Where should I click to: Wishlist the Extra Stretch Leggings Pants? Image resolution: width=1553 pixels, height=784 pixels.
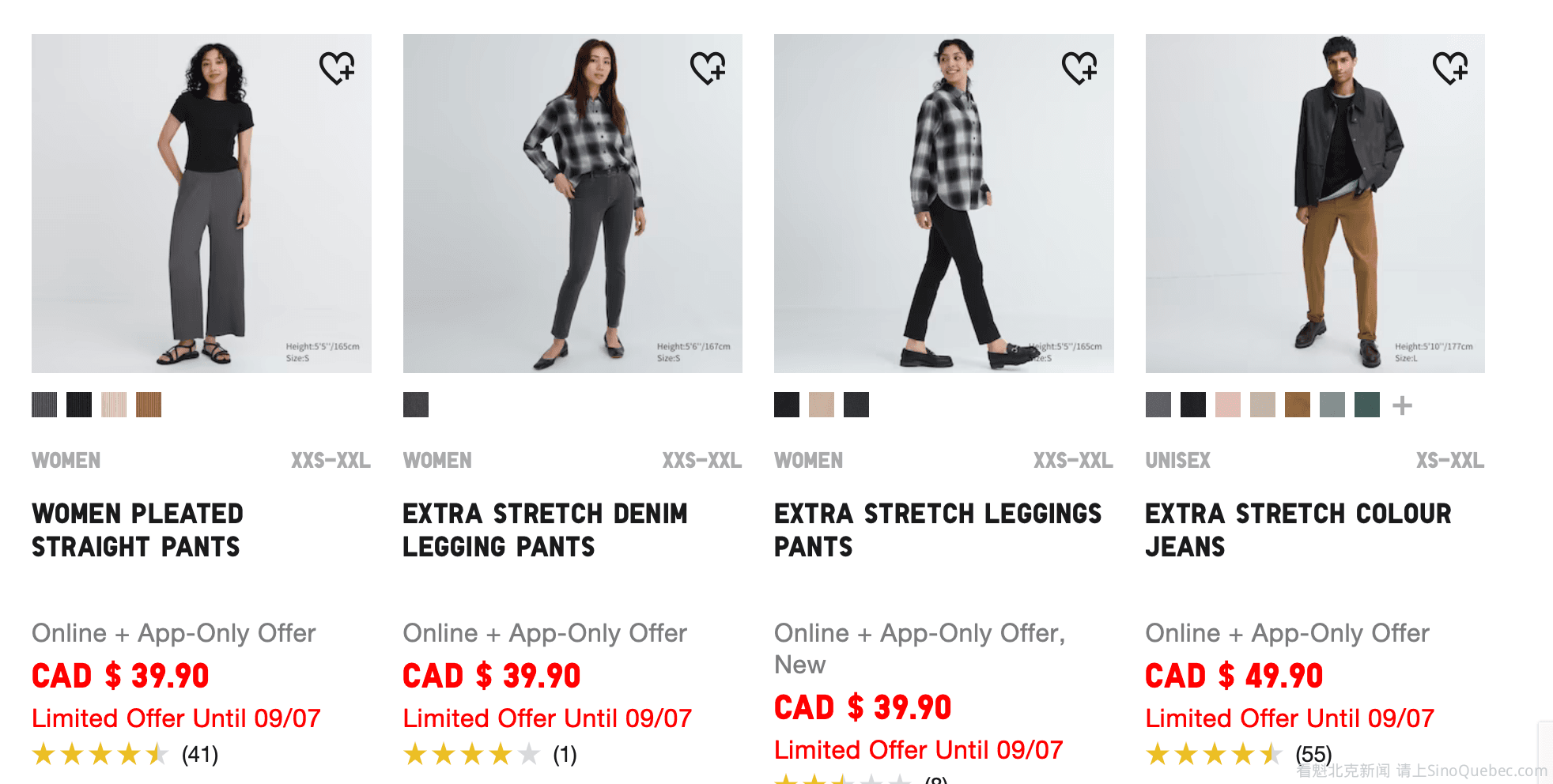pos(1079,68)
